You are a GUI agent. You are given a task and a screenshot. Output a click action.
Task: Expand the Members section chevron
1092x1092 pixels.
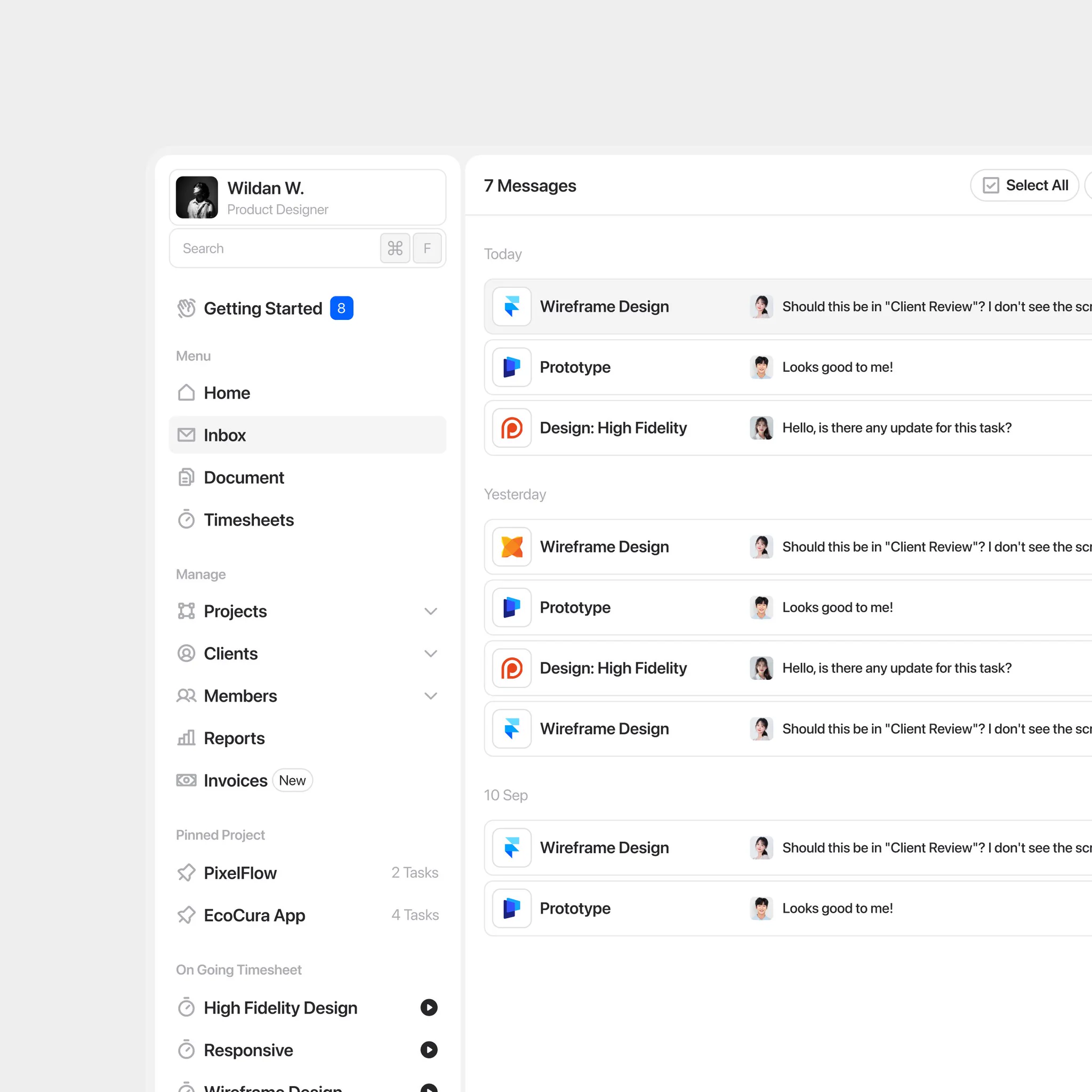tap(431, 695)
